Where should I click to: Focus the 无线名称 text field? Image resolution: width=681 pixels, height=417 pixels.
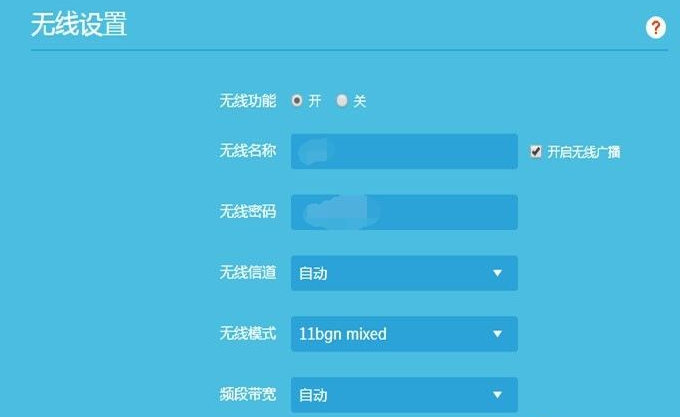pos(404,151)
